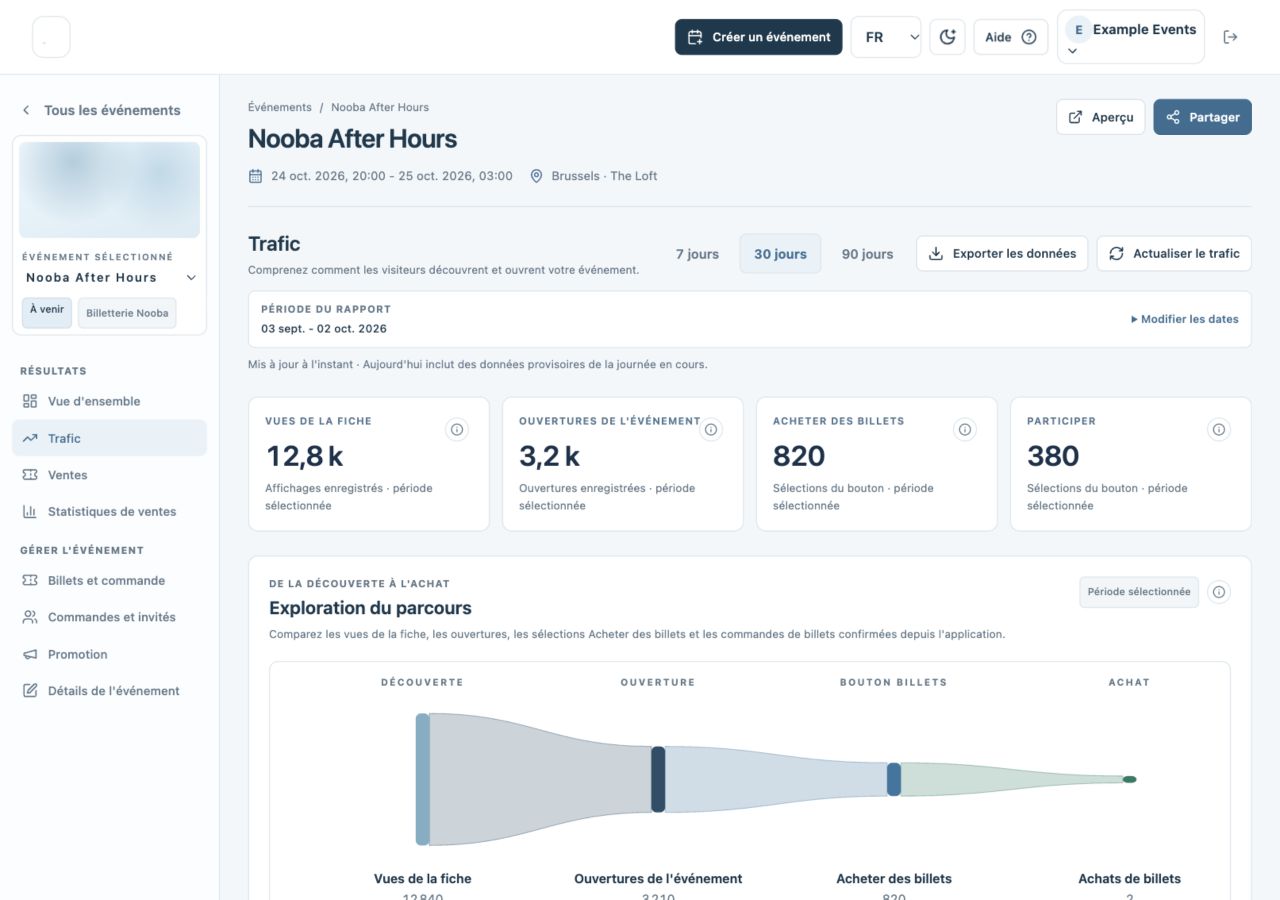Viewport: 1280px width, 900px height.
Task: Click the Partager button
Action: click(1203, 117)
